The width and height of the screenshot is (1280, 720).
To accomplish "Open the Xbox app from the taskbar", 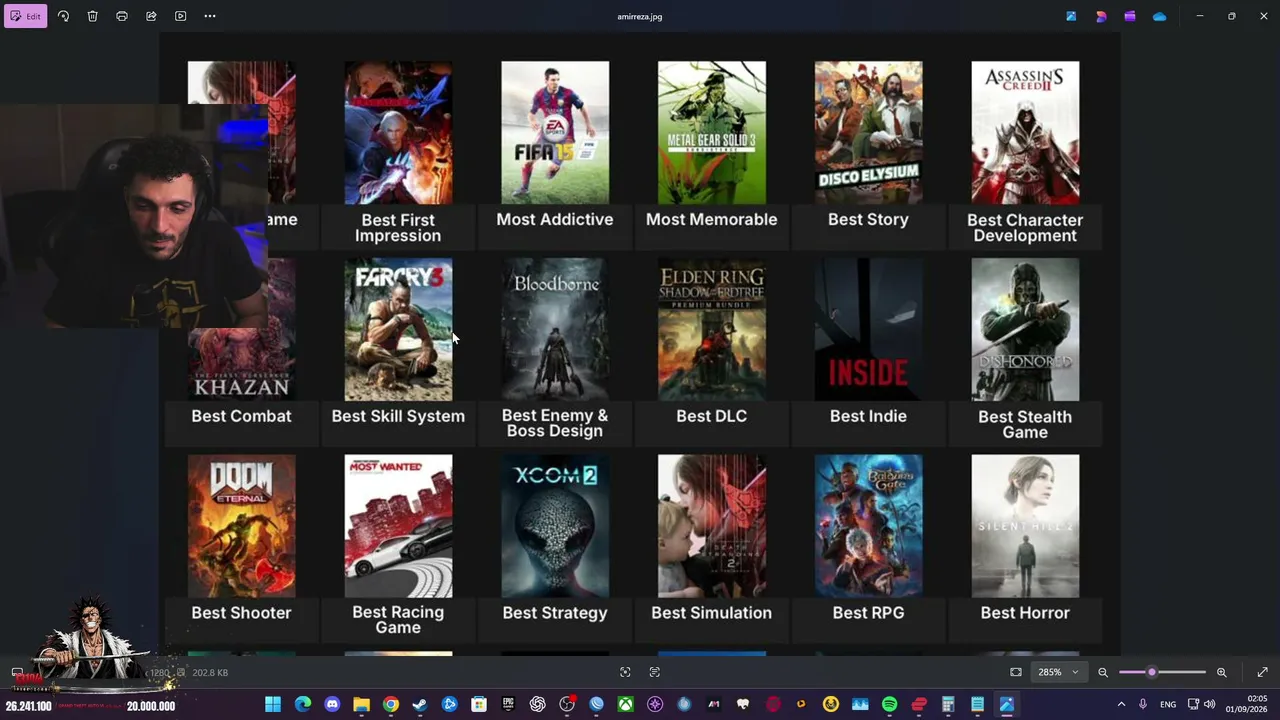I will [x=626, y=704].
